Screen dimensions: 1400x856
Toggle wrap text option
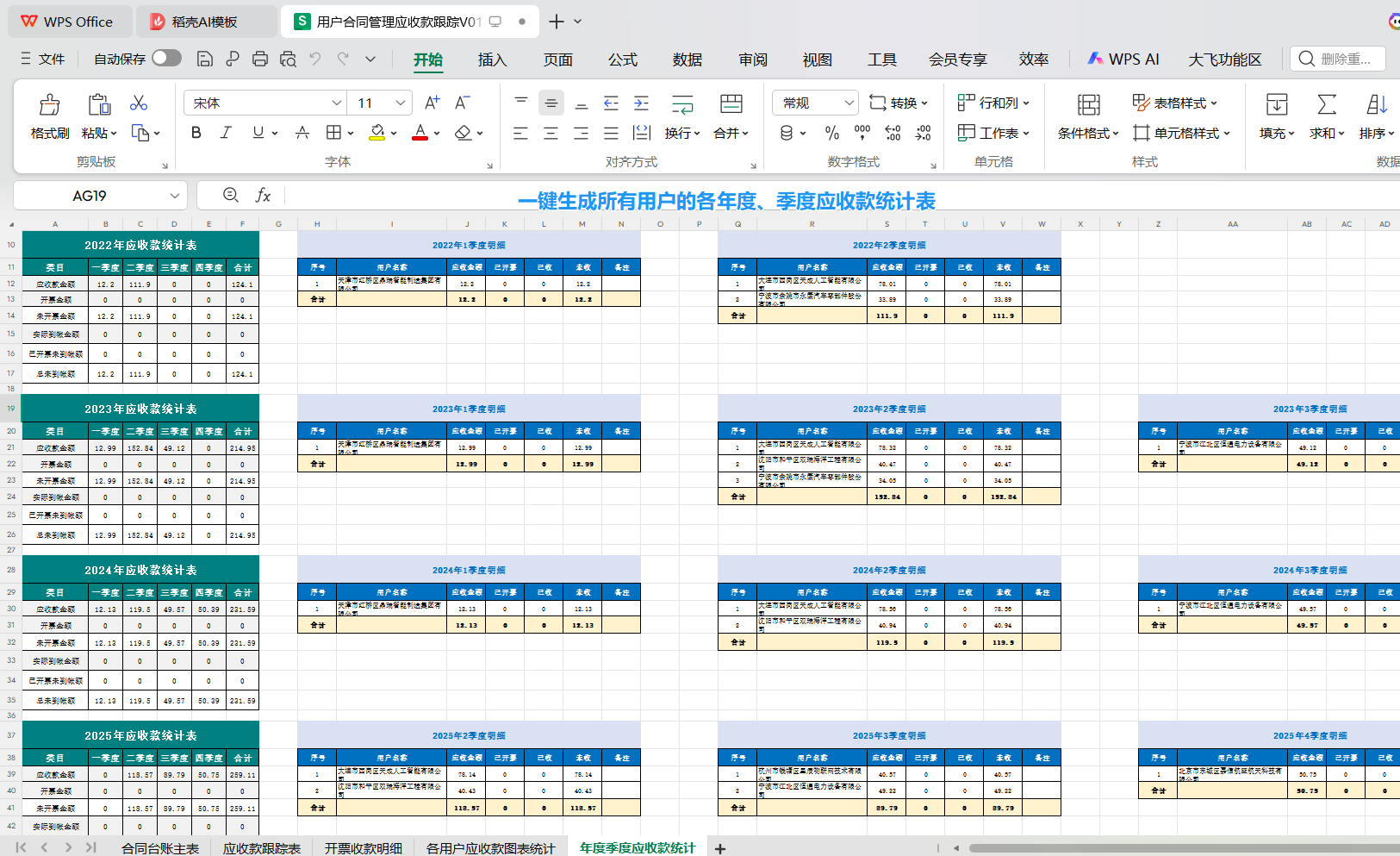tap(682, 104)
